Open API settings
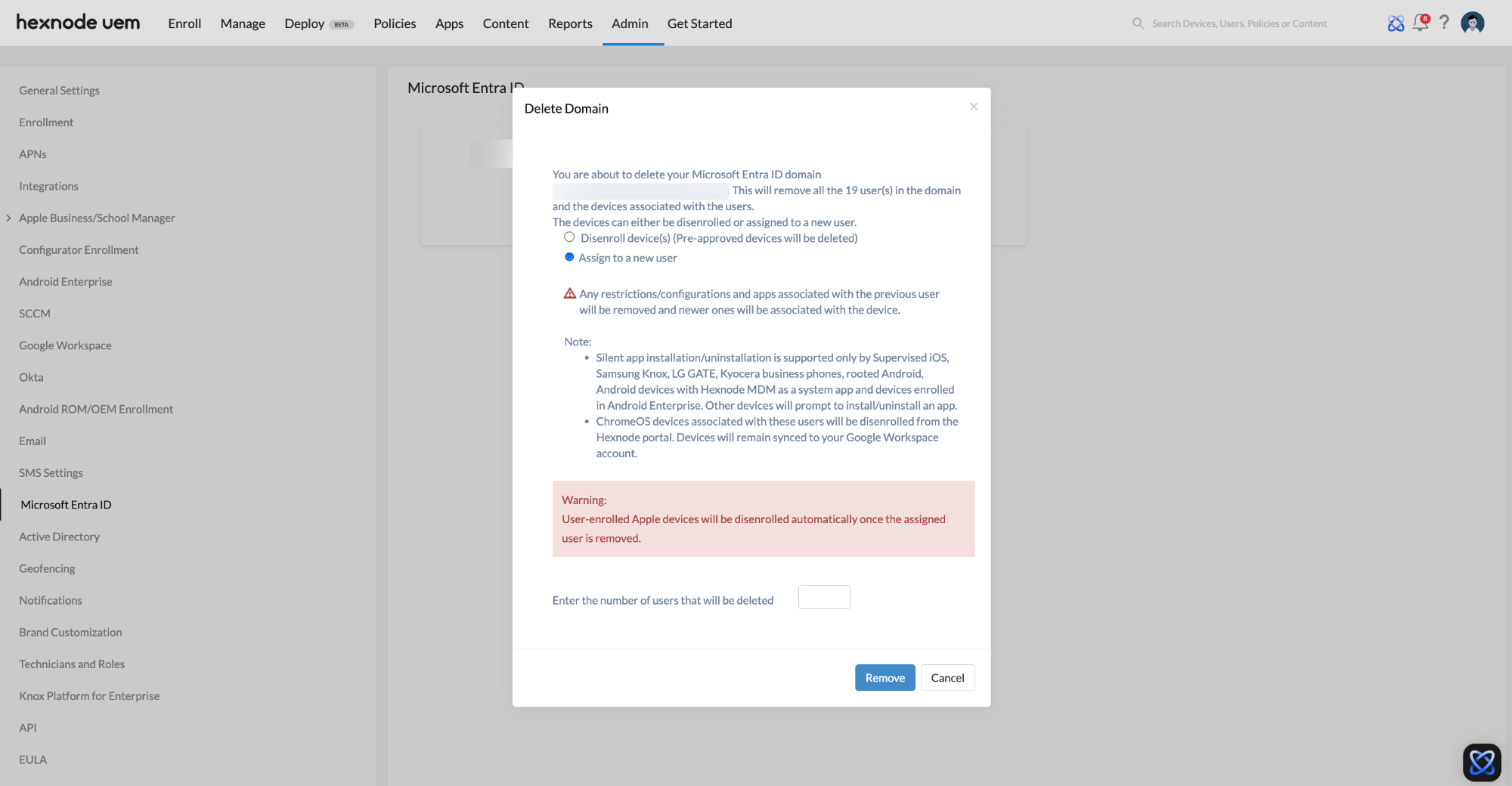 pos(28,727)
